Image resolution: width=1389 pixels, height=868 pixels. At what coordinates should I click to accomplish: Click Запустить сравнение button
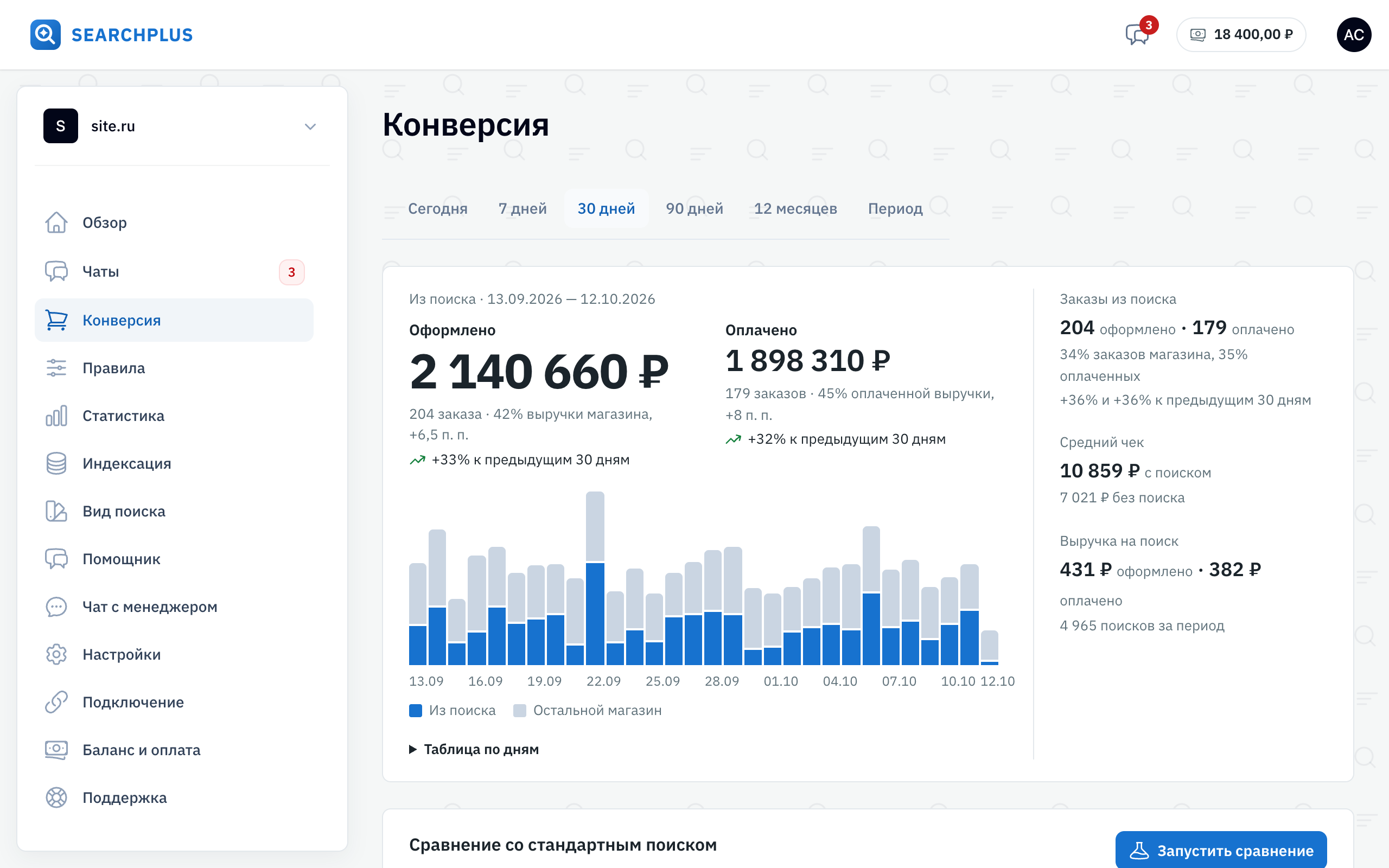pyautogui.click(x=1221, y=850)
